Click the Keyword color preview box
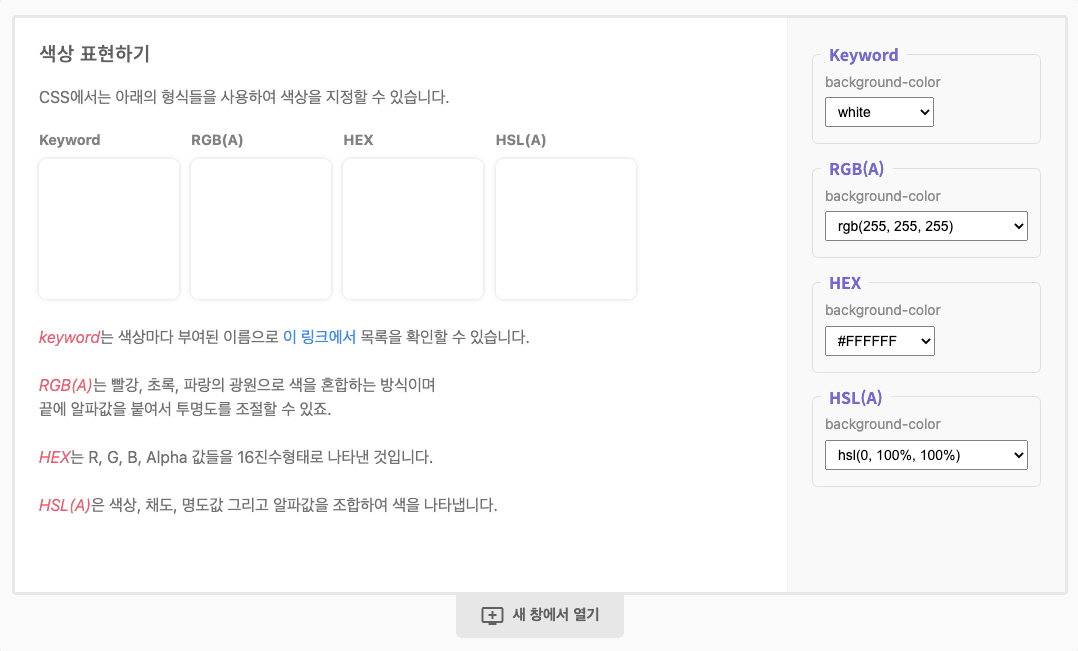Image resolution: width=1078 pixels, height=651 pixels. [109, 229]
